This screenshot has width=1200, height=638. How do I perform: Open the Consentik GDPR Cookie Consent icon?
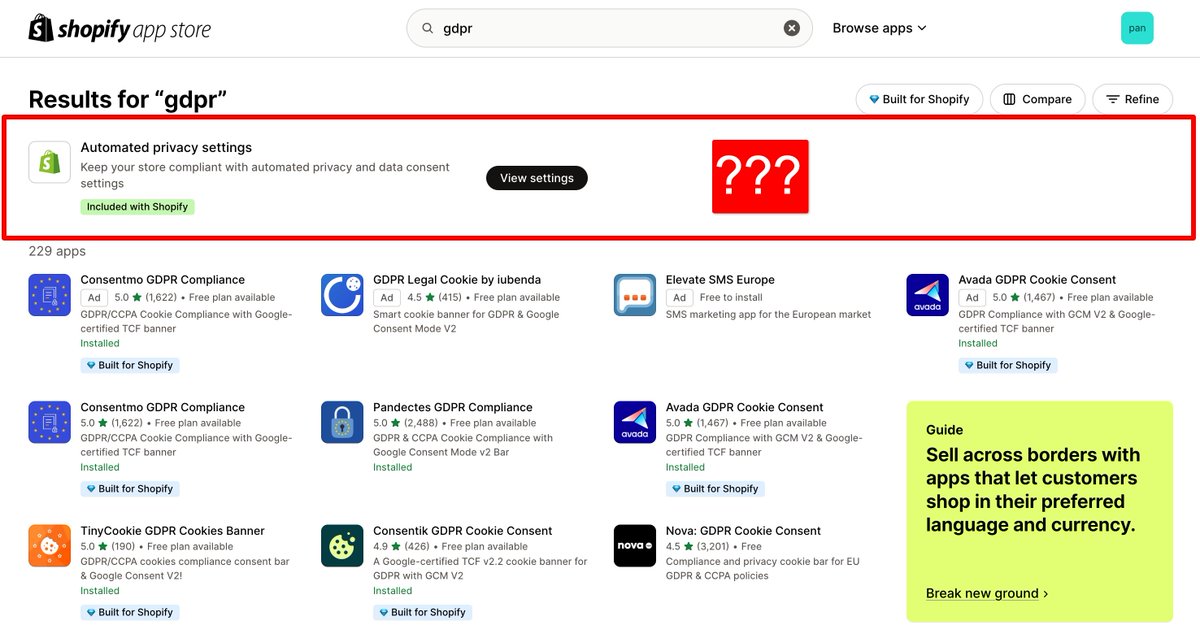pos(342,546)
